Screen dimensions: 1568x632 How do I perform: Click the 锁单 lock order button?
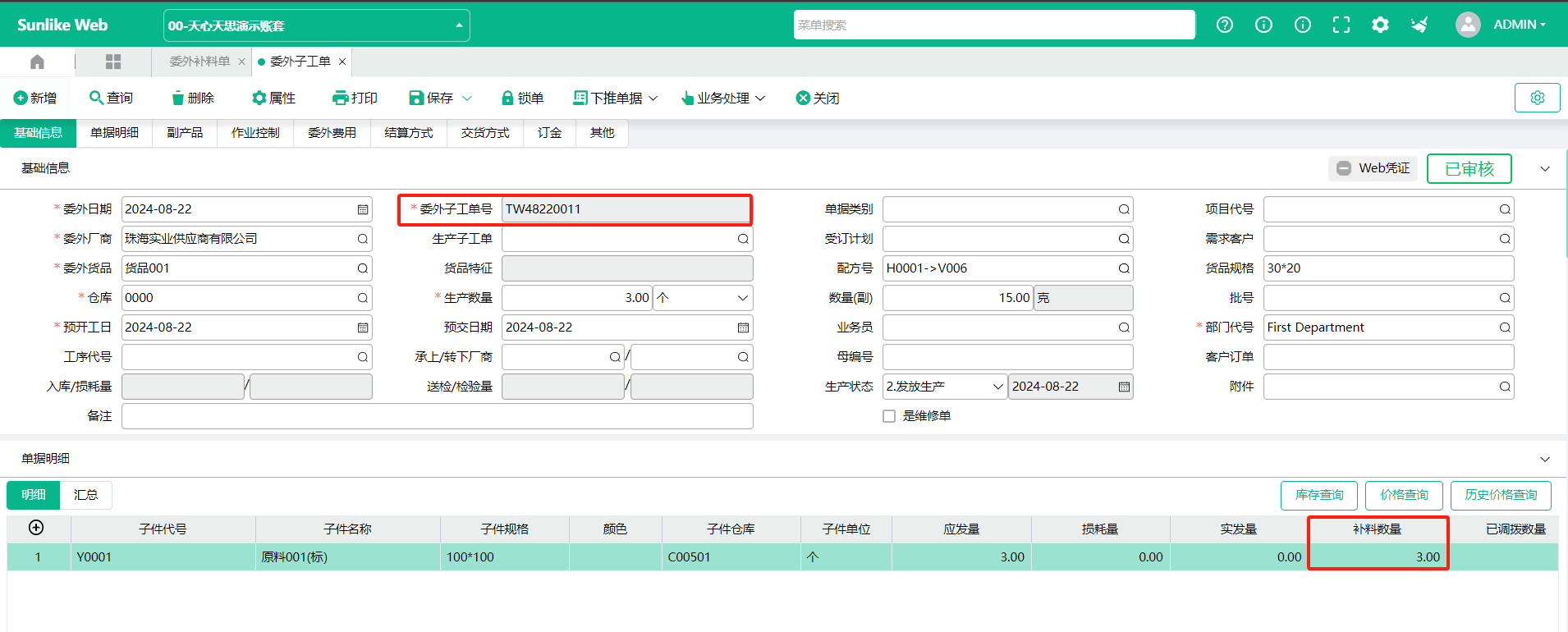(x=522, y=98)
